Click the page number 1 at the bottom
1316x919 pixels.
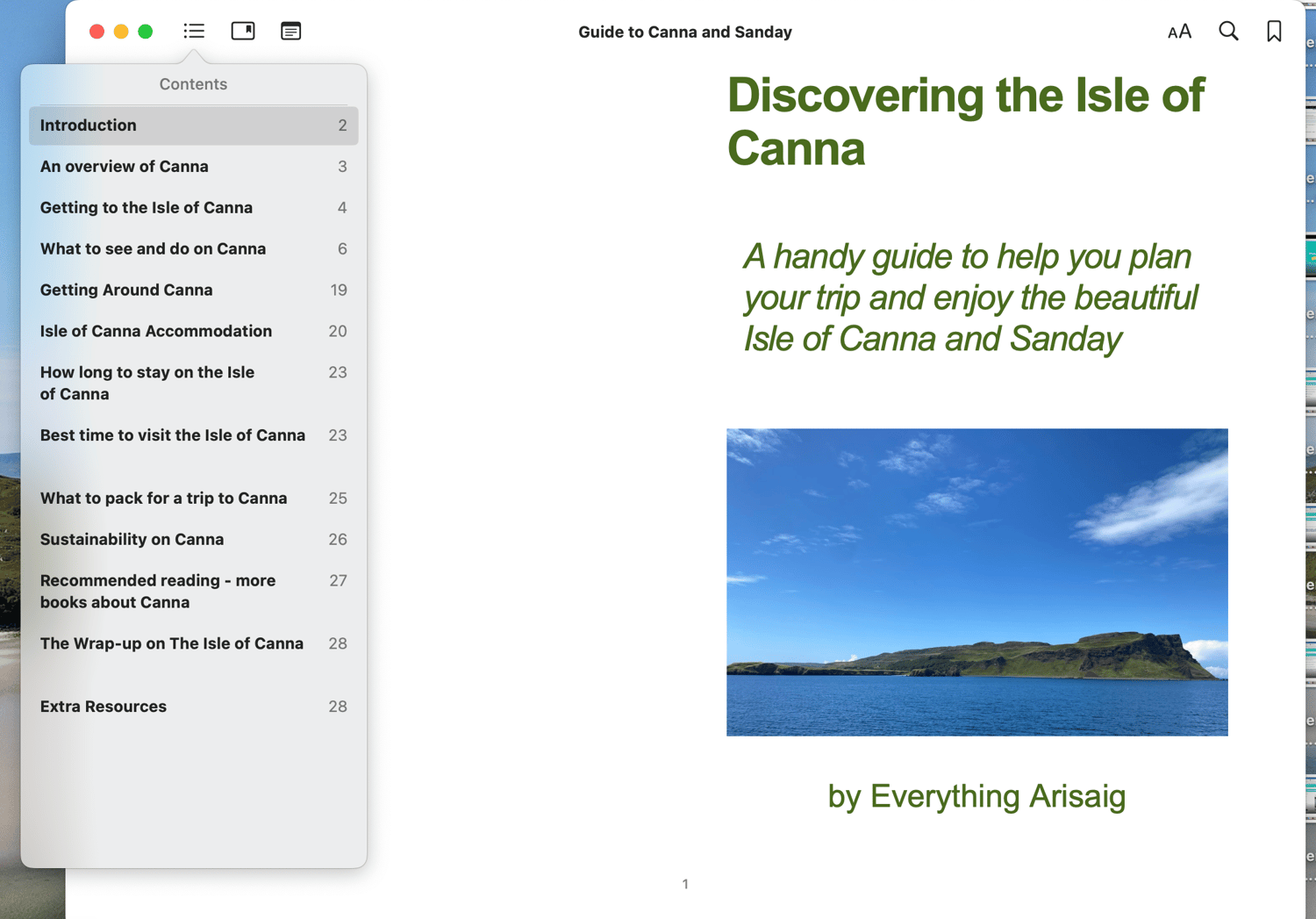click(685, 885)
